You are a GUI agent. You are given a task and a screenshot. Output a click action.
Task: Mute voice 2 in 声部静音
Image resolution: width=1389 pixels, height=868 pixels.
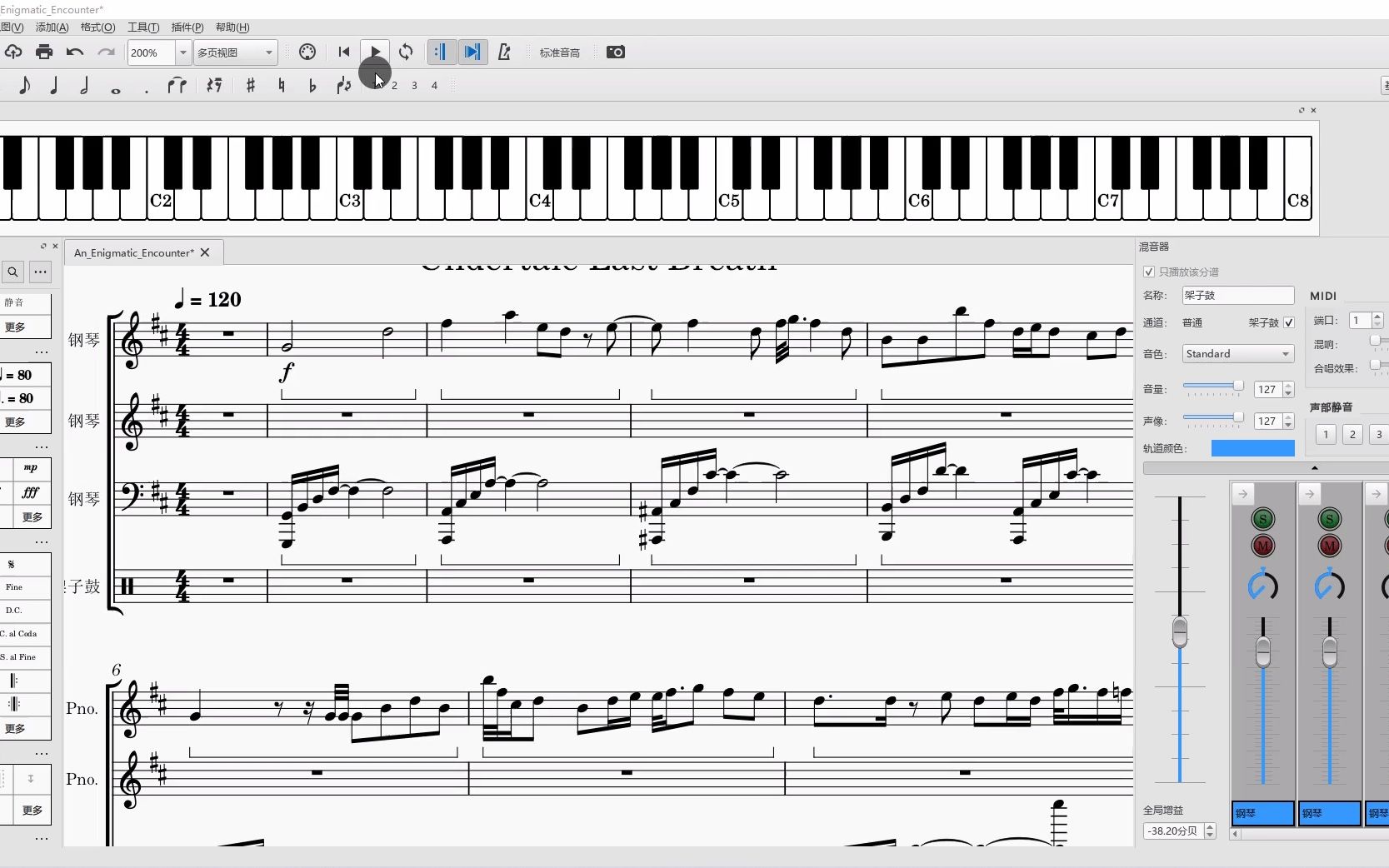[x=1352, y=434]
